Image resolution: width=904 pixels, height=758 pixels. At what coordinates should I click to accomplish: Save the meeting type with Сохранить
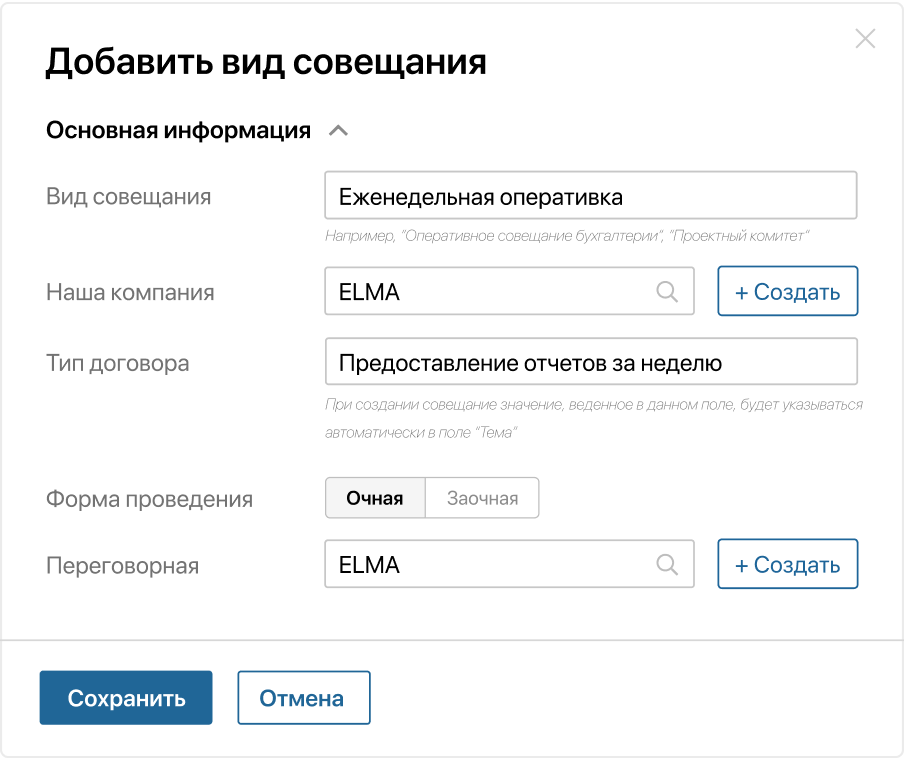point(125,697)
